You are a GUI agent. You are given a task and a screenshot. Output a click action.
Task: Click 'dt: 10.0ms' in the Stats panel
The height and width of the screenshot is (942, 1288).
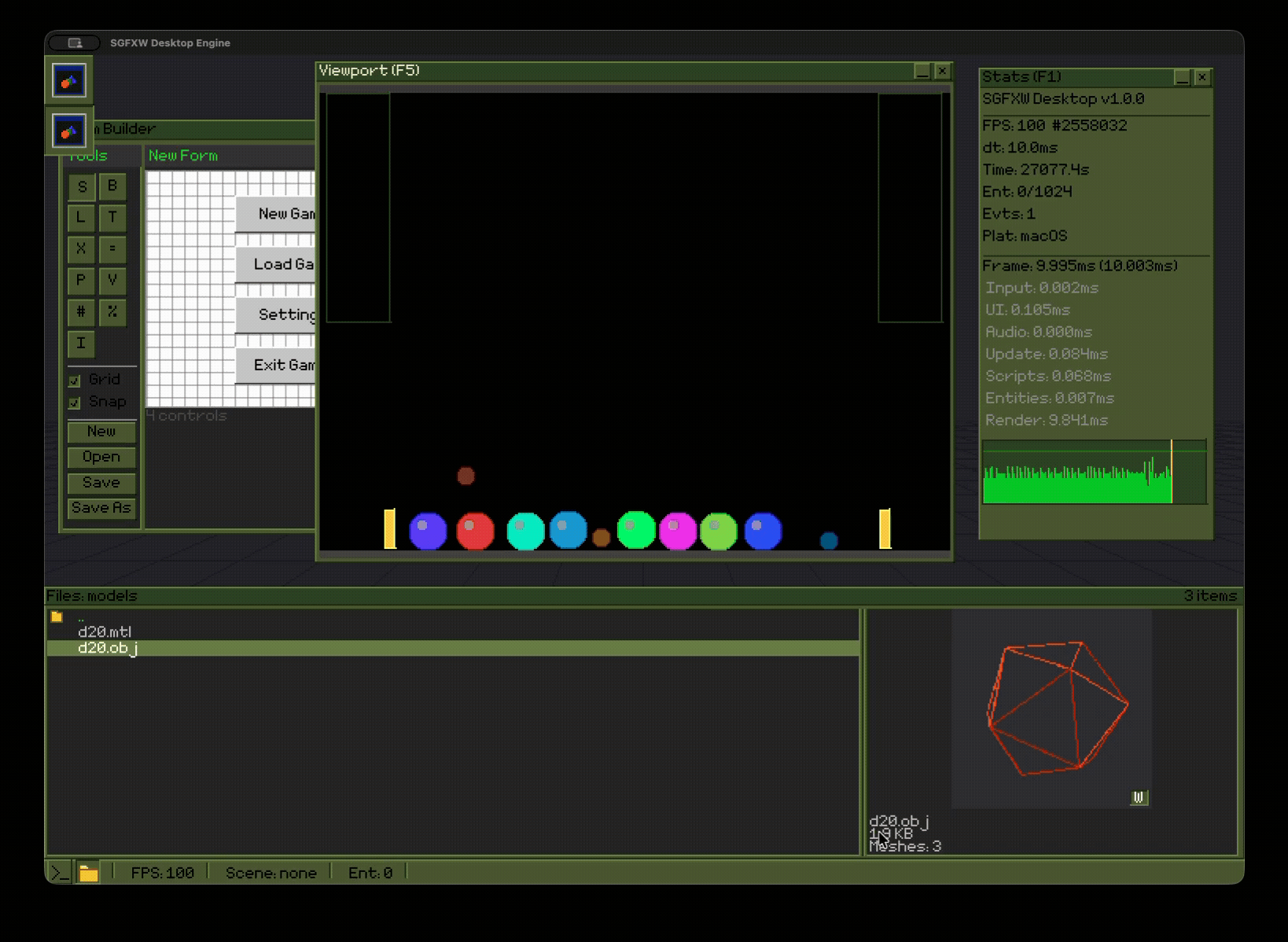[x=1020, y=148]
